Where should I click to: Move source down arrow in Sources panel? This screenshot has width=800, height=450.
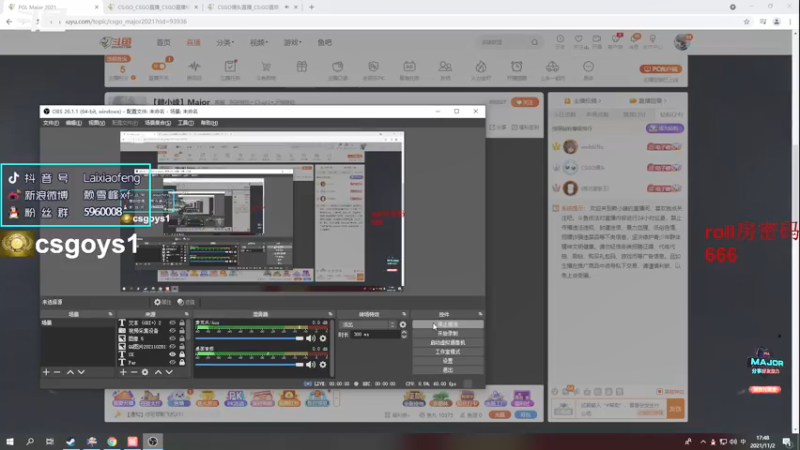tap(169, 372)
